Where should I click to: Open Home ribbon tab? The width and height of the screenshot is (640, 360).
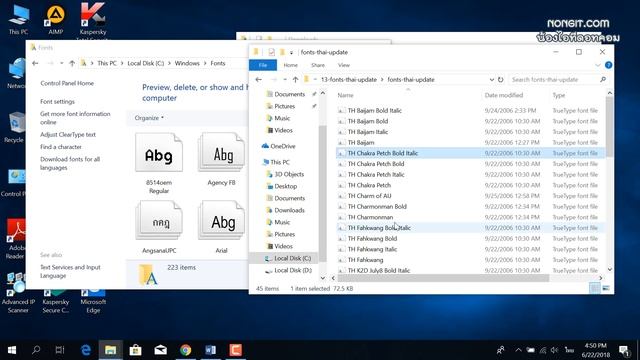(291, 65)
